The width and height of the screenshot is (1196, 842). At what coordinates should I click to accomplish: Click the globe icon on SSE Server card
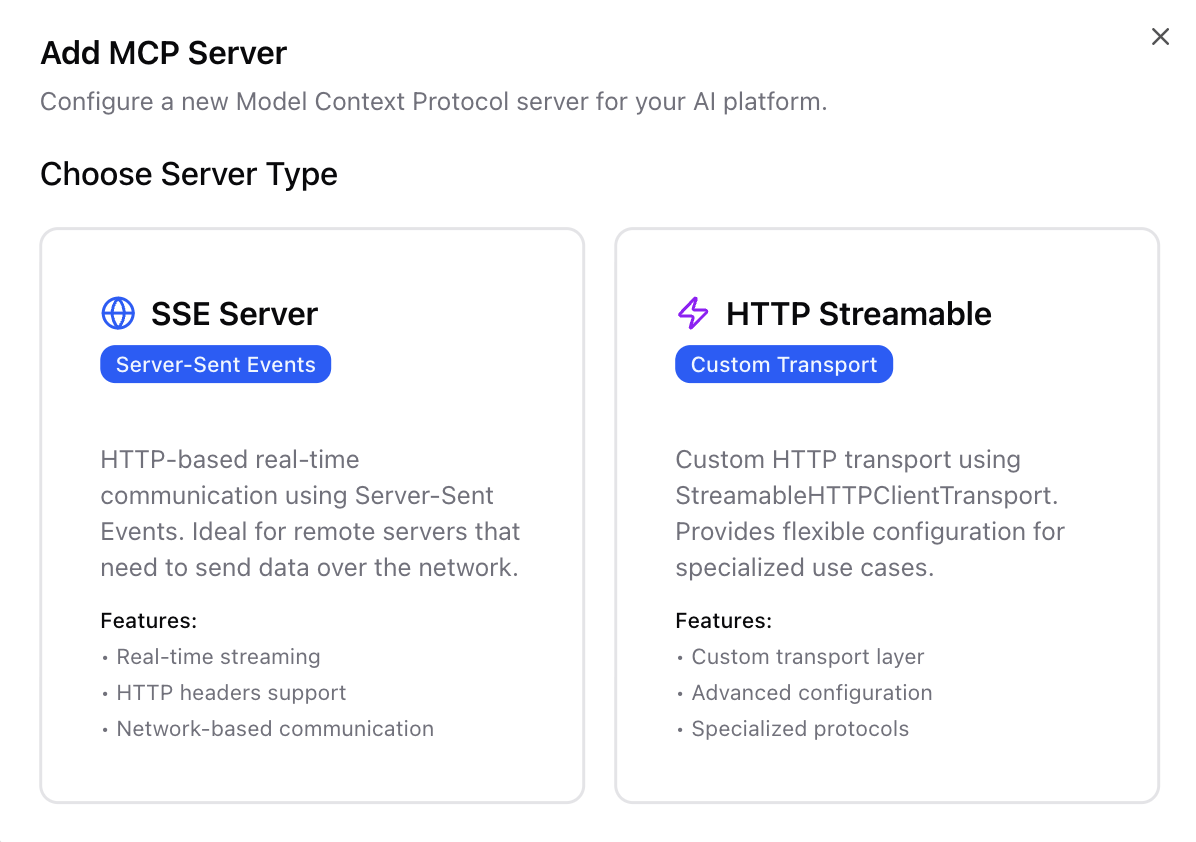pyautogui.click(x=117, y=313)
